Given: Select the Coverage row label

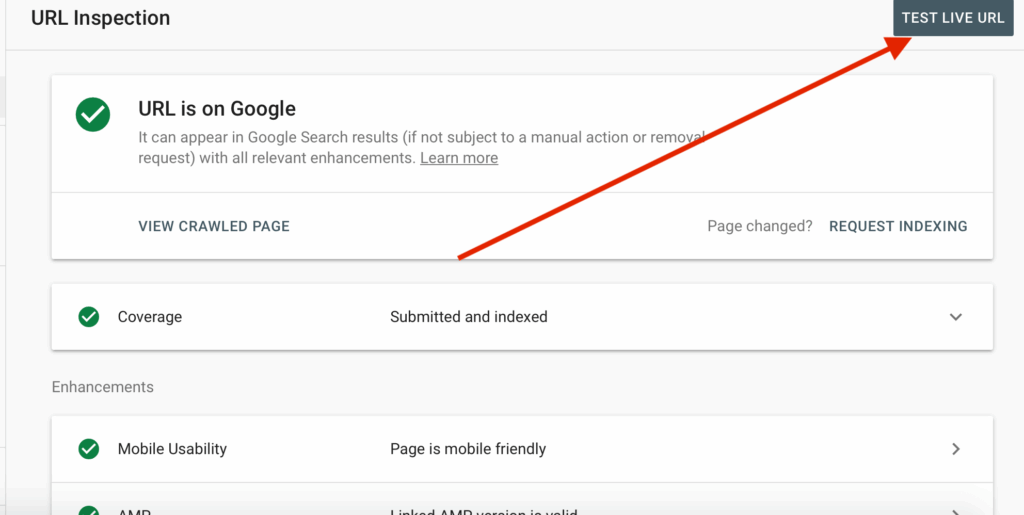Looking at the screenshot, I should (150, 317).
